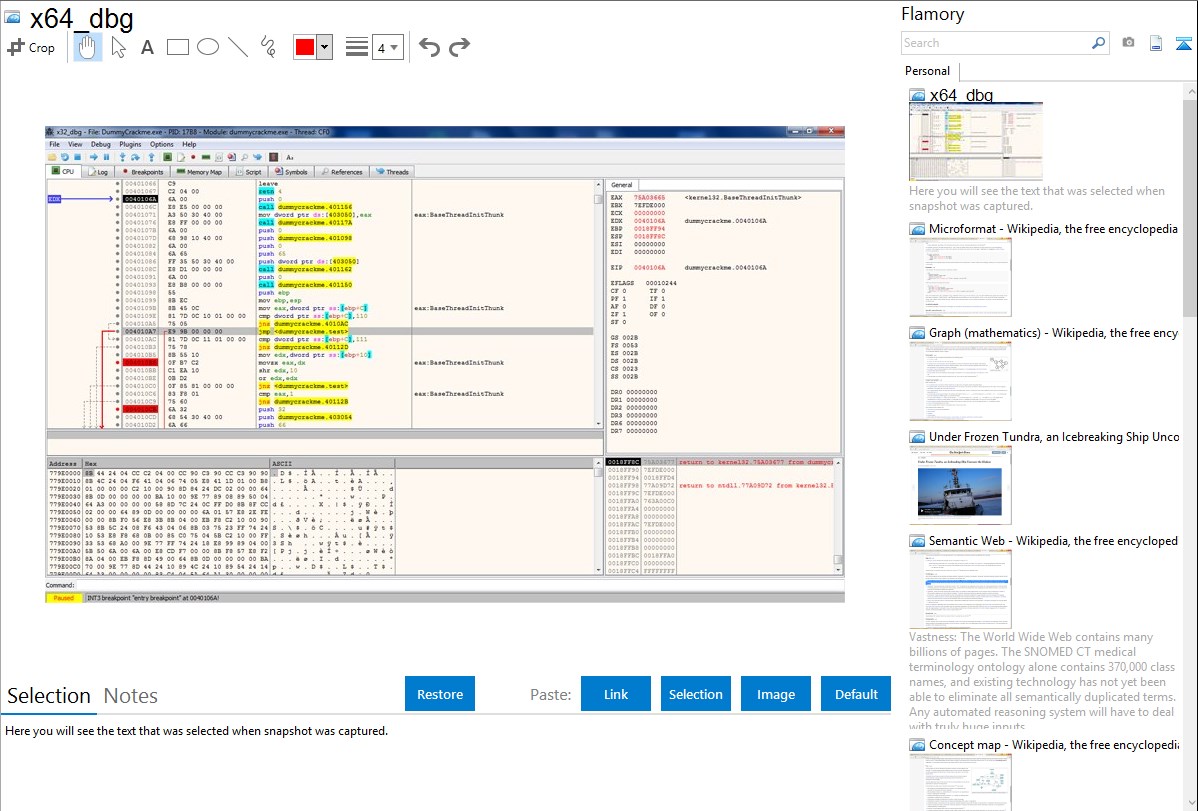Click icon beside Graph (mathematics) title

point(917,333)
